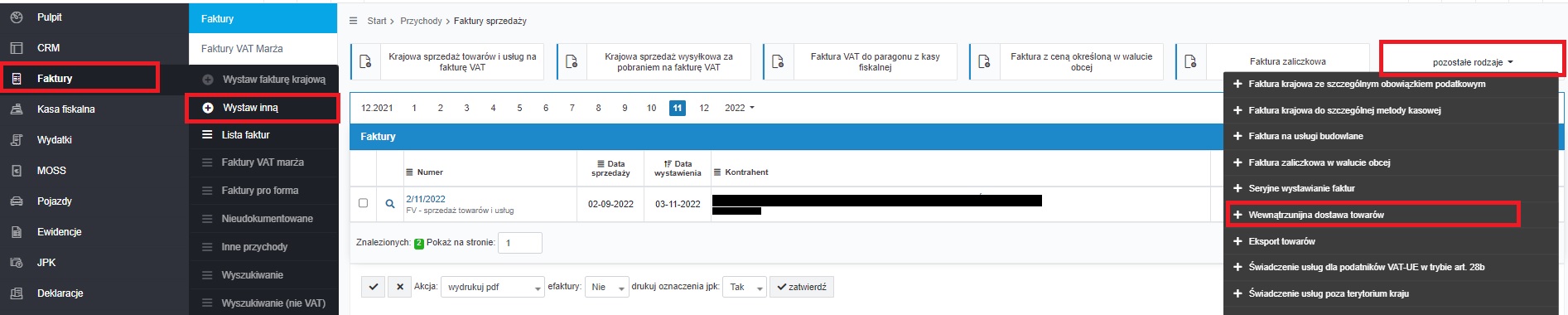The height and width of the screenshot is (315, 1568).
Task: Click the plus icon next to Eksport towarów
Action: click(1238, 241)
